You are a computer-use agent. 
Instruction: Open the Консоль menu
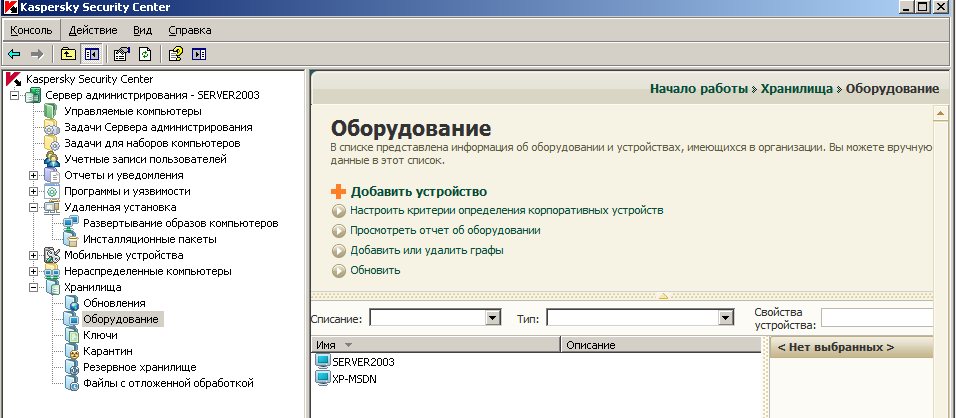pyautogui.click(x=31, y=30)
